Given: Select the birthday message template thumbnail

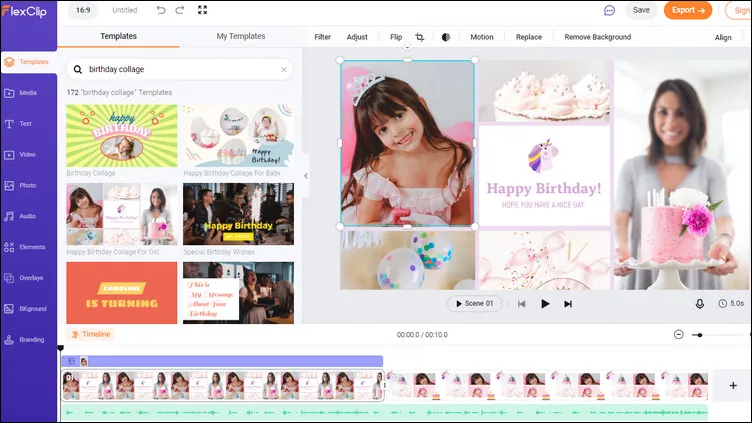Looking at the screenshot, I should click(238, 293).
